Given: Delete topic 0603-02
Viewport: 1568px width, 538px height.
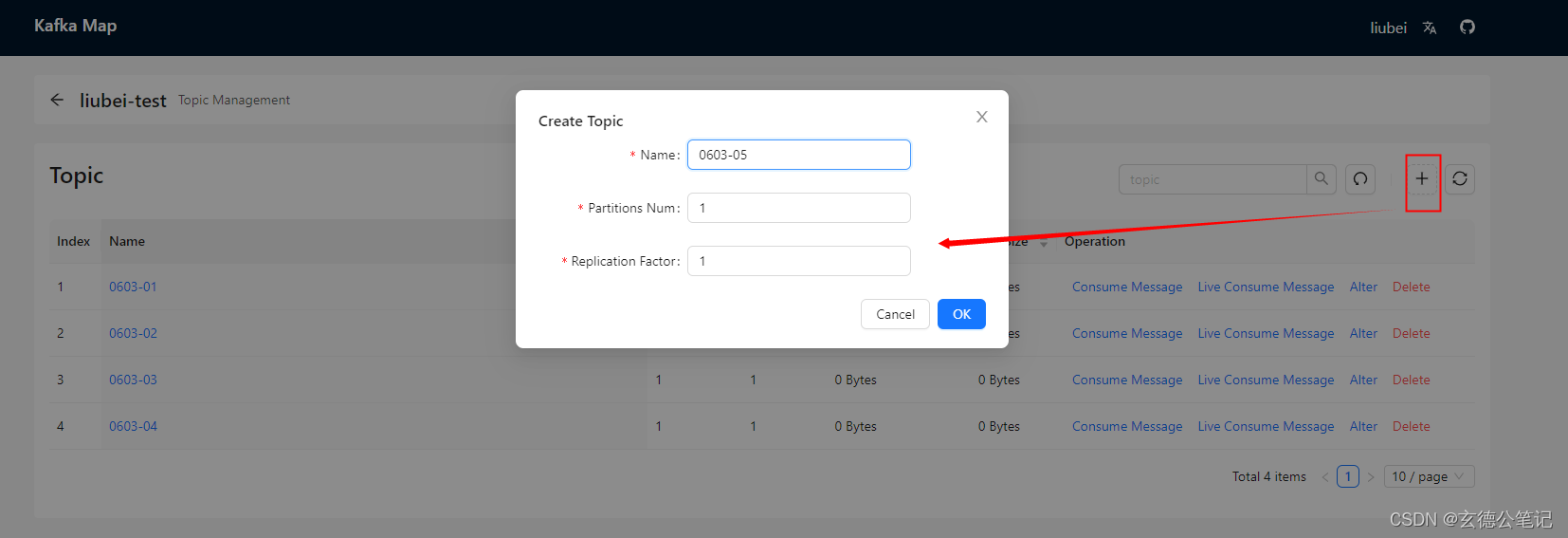Looking at the screenshot, I should 1411,333.
